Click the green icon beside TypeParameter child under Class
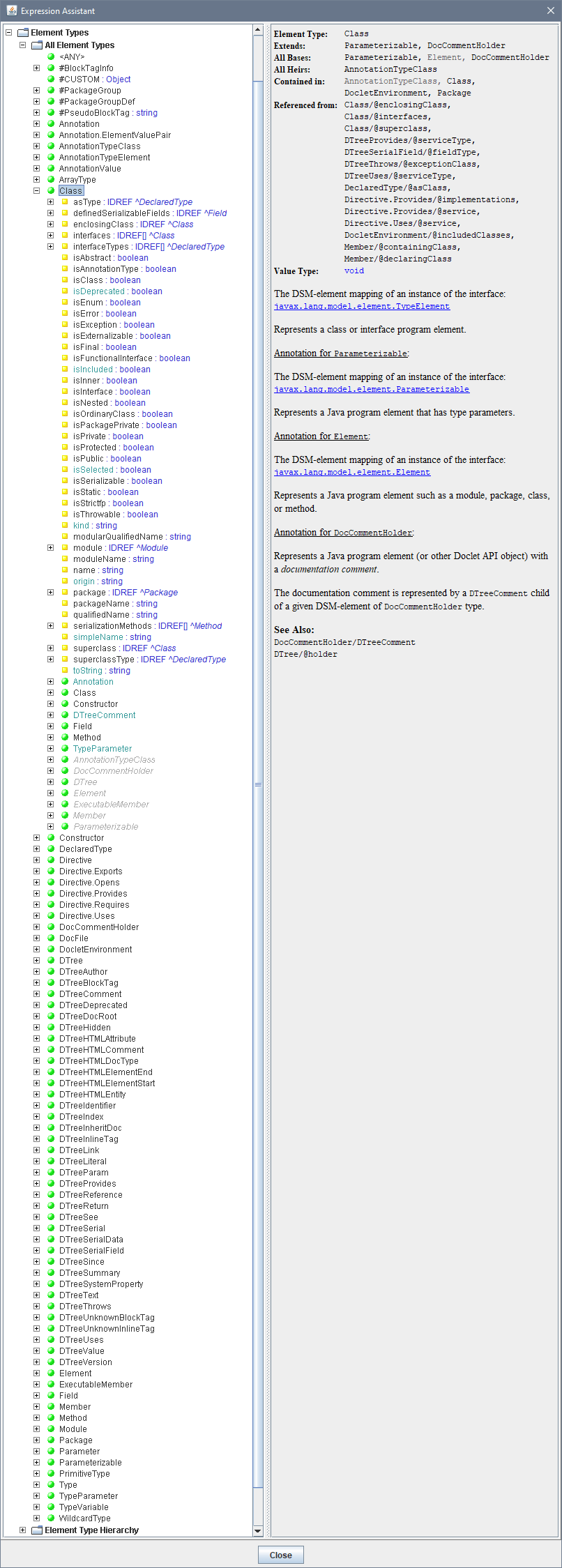Screen dimensions: 562x1568 [x=65, y=749]
